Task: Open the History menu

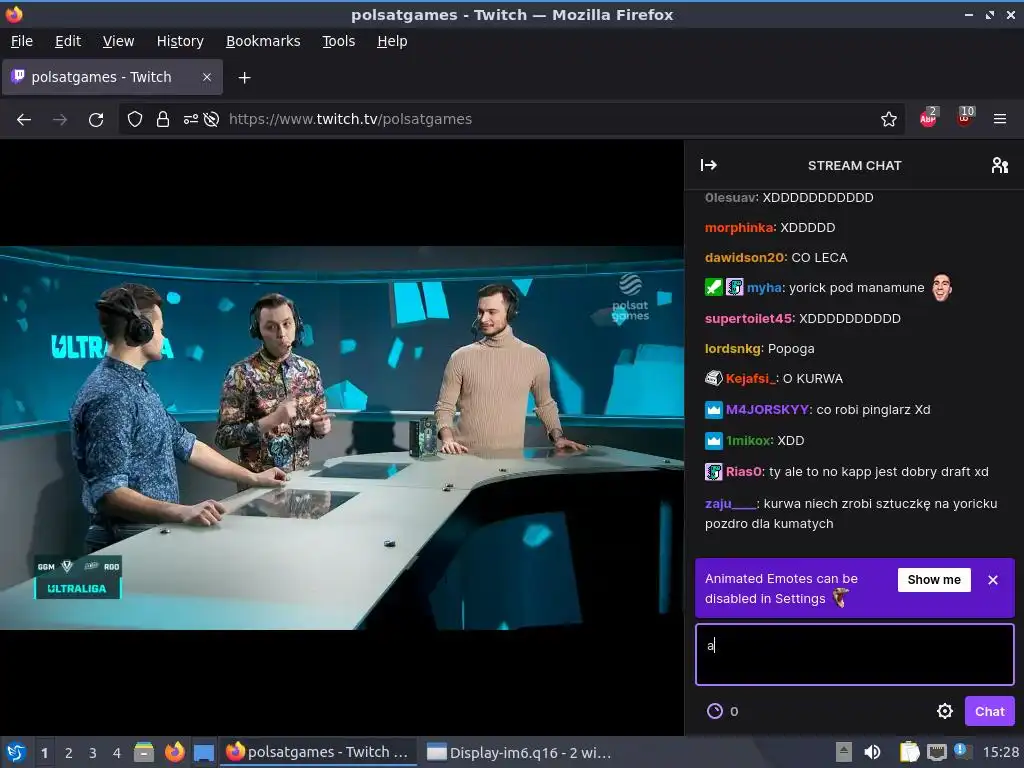Action: pos(180,41)
